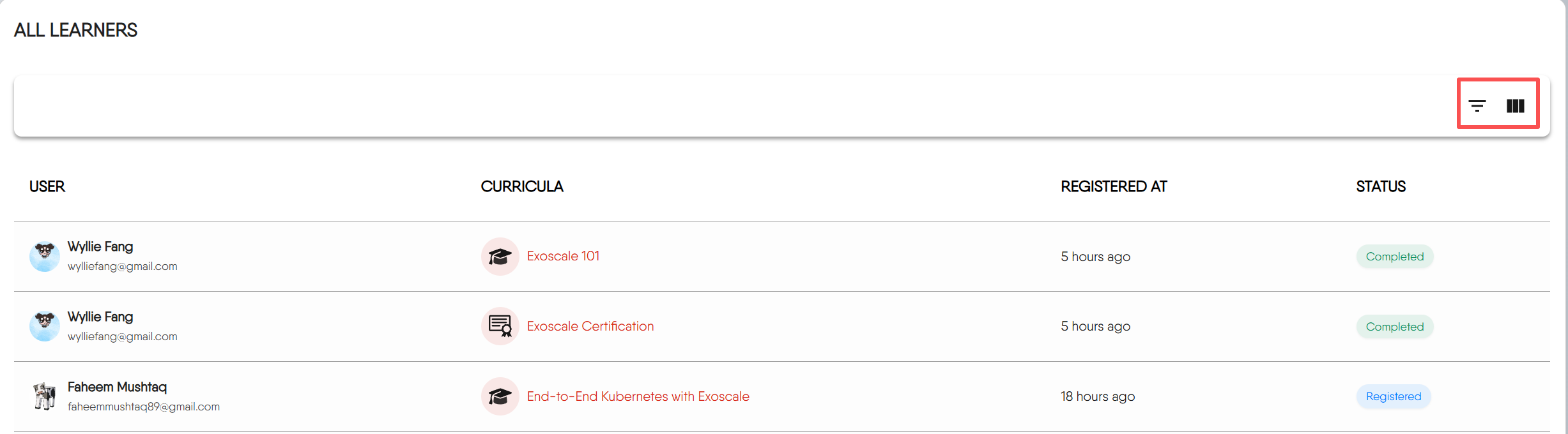Screen dimensions: 1568x434
Task: Sort by the REGISTERED AT column header
Action: point(1114,186)
